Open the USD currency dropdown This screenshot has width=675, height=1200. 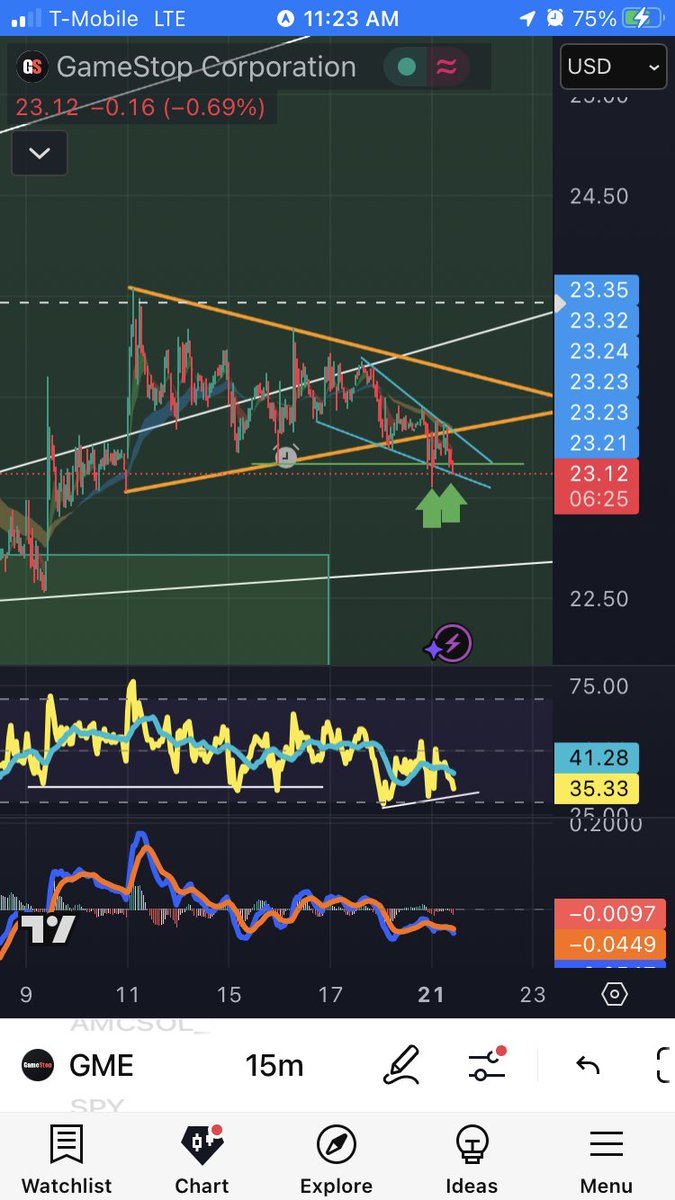(614, 67)
